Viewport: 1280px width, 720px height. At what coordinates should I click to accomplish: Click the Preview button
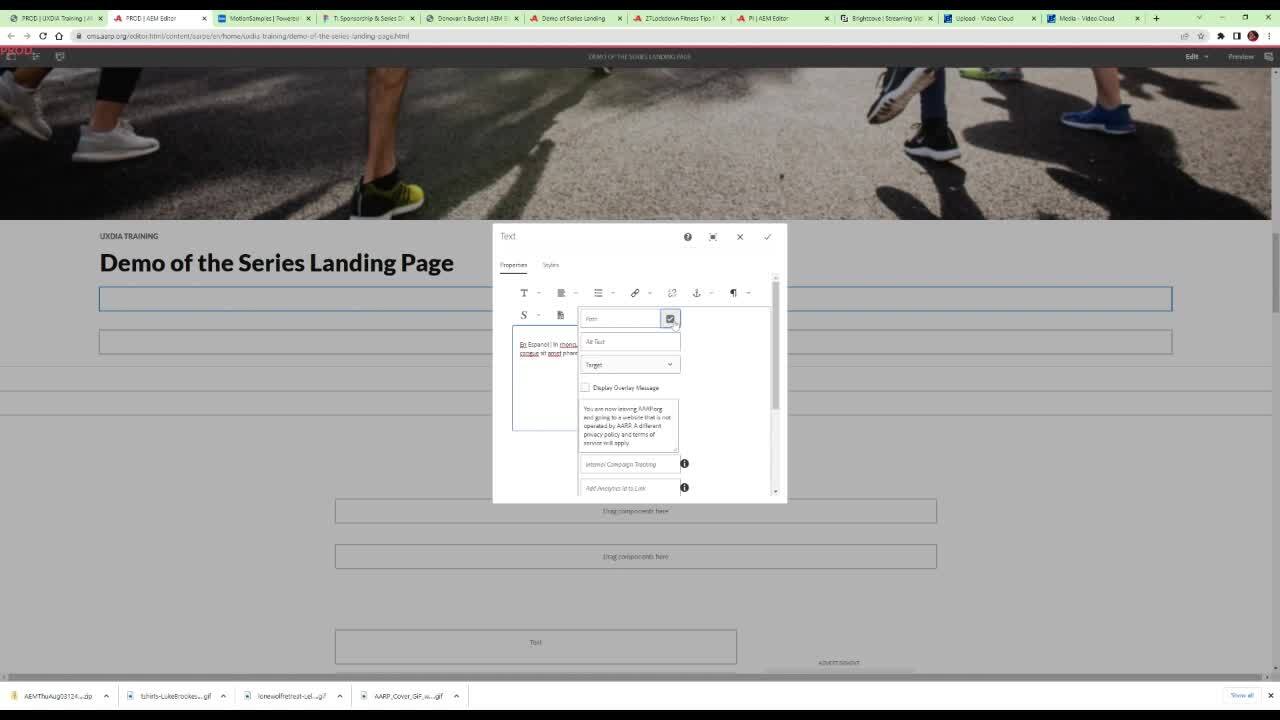[1240, 57]
